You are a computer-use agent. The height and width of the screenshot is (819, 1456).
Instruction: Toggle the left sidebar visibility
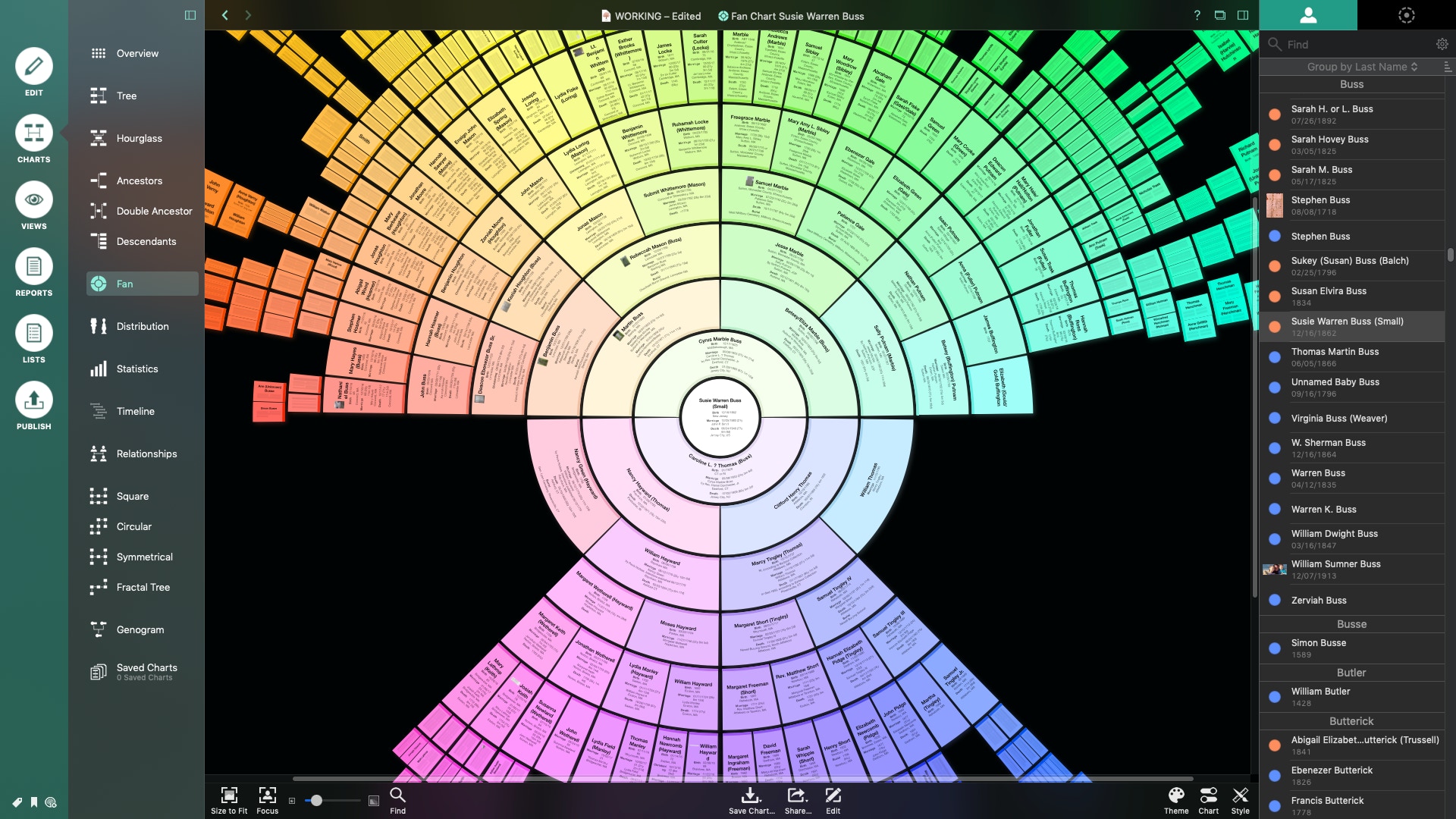pos(190,15)
